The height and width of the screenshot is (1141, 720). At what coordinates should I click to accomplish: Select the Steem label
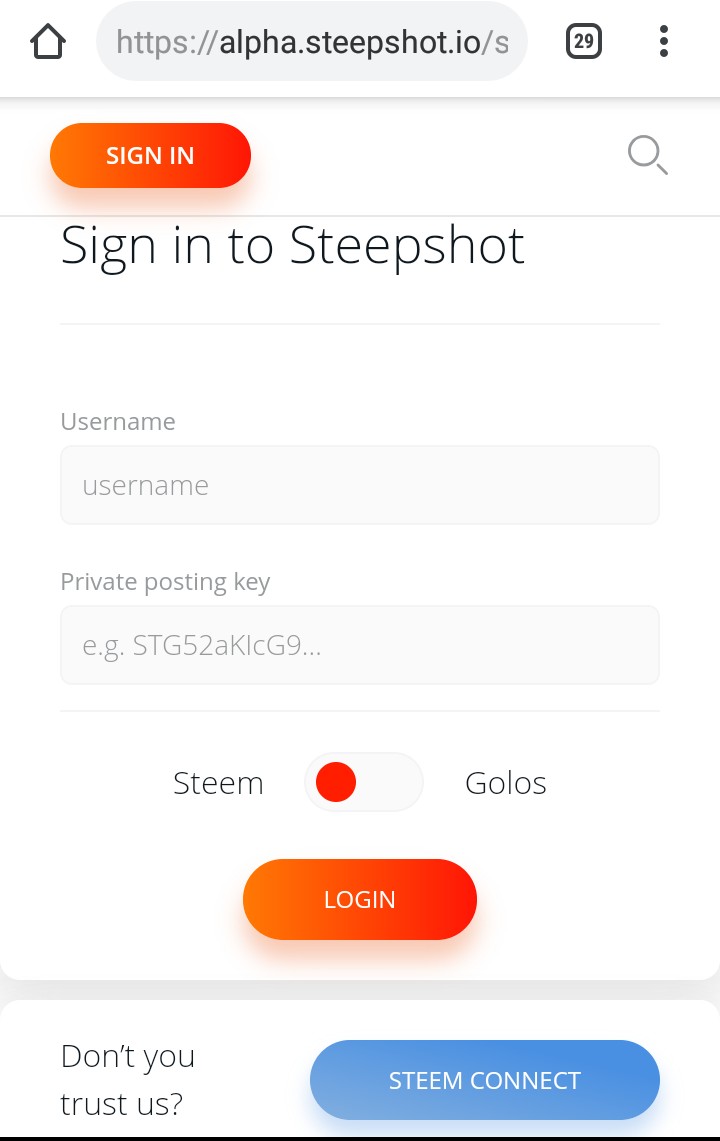(x=218, y=783)
